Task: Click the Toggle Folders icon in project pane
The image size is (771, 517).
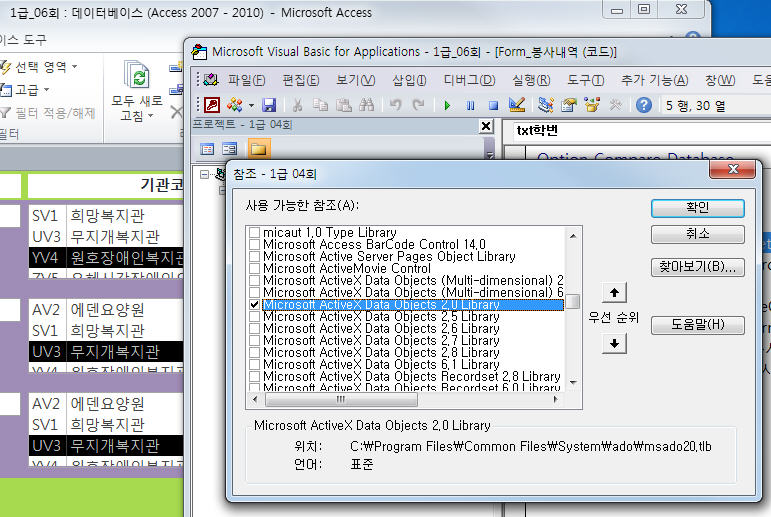Action: pyautogui.click(x=257, y=149)
